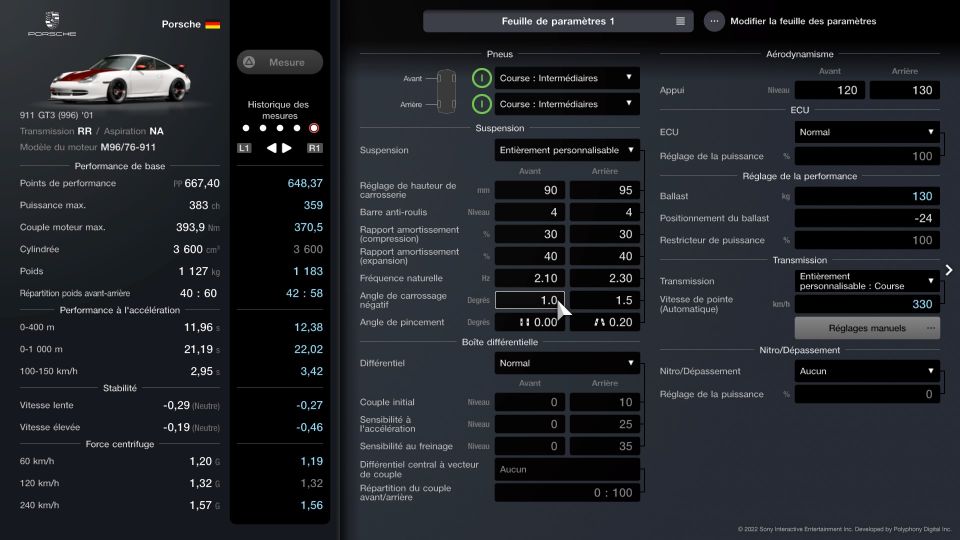This screenshot has width=960, height=540.
Task: Click Points de performance value 667,40
Action: click(201, 183)
